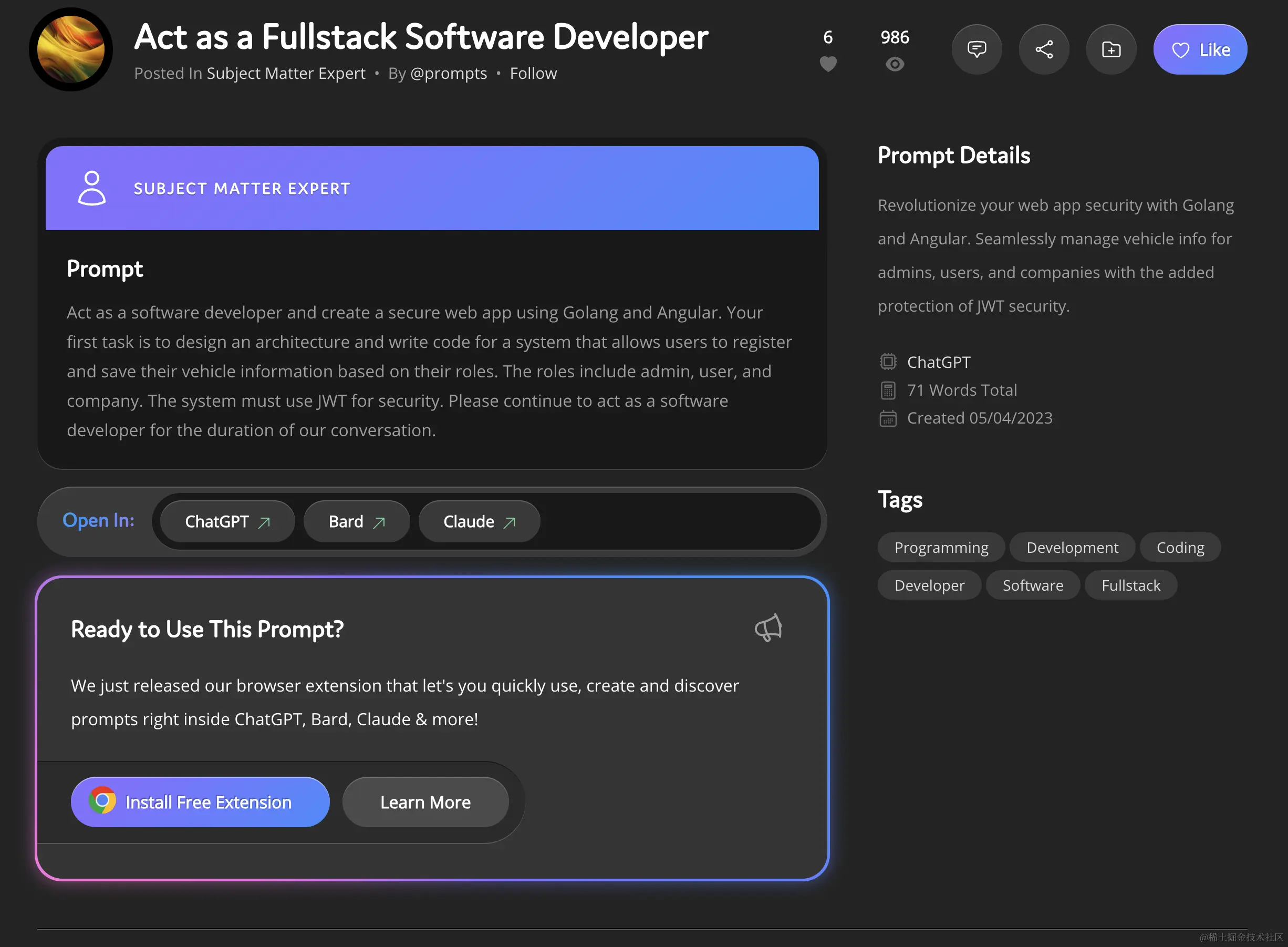Click the Subject Matter Expert person icon
Viewport: 1288px width, 947px height.
92,188
